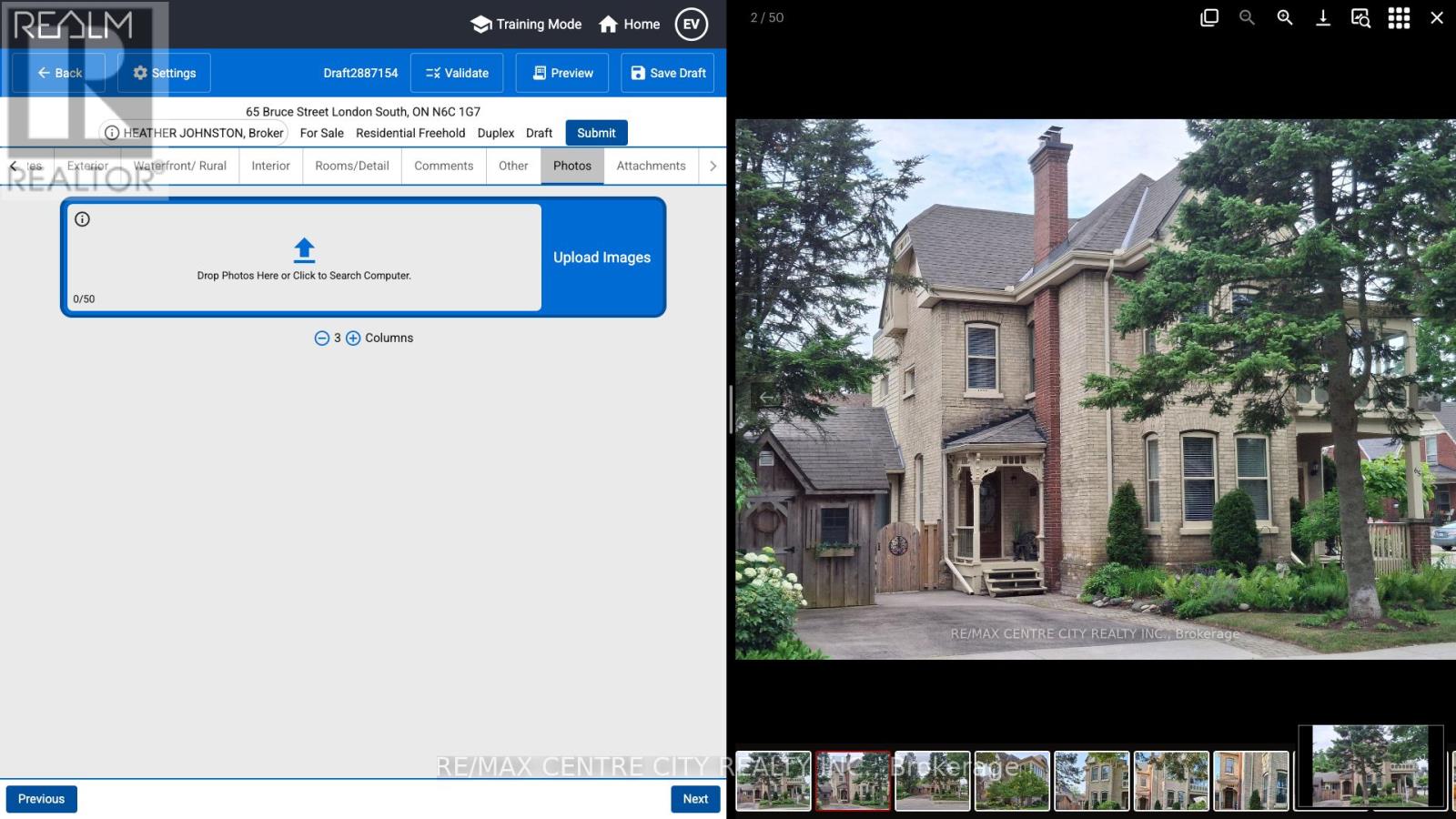This screenshot has height=819, width=1456.
Task: Open thumbnail grid view of photos
Action: [1399, 17]
